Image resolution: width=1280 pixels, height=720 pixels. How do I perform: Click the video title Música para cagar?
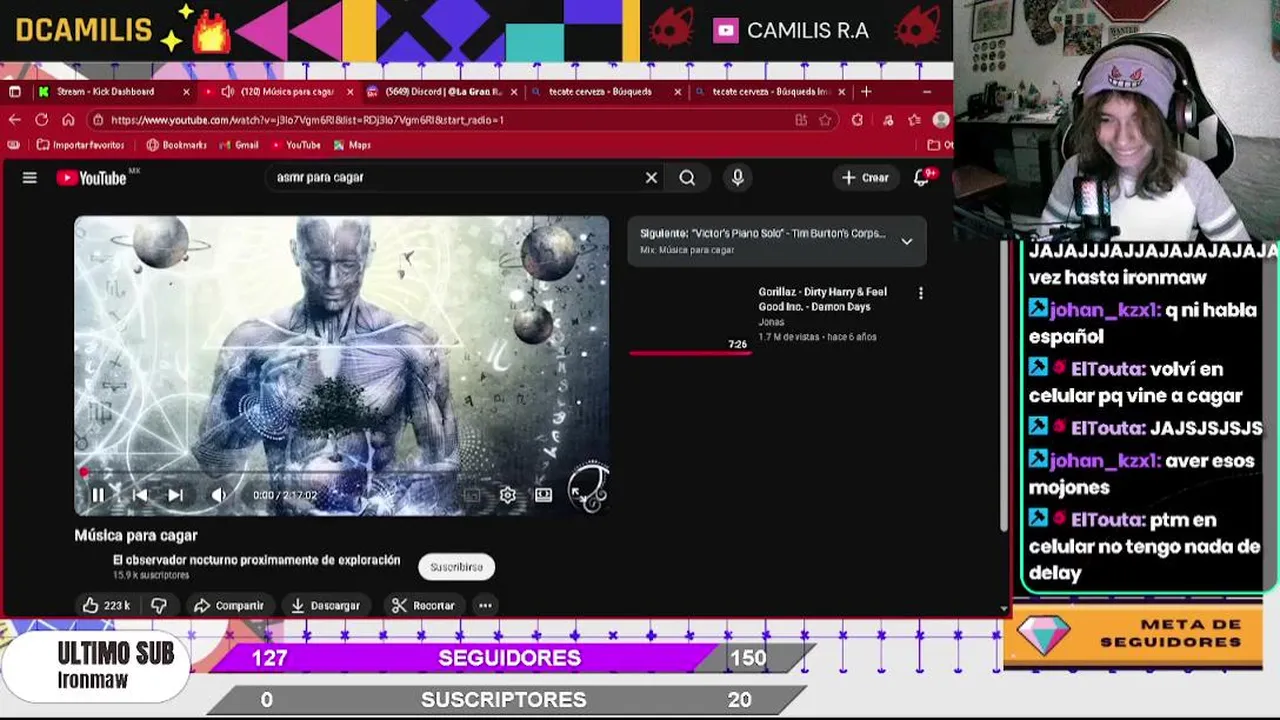click(136, 535)
